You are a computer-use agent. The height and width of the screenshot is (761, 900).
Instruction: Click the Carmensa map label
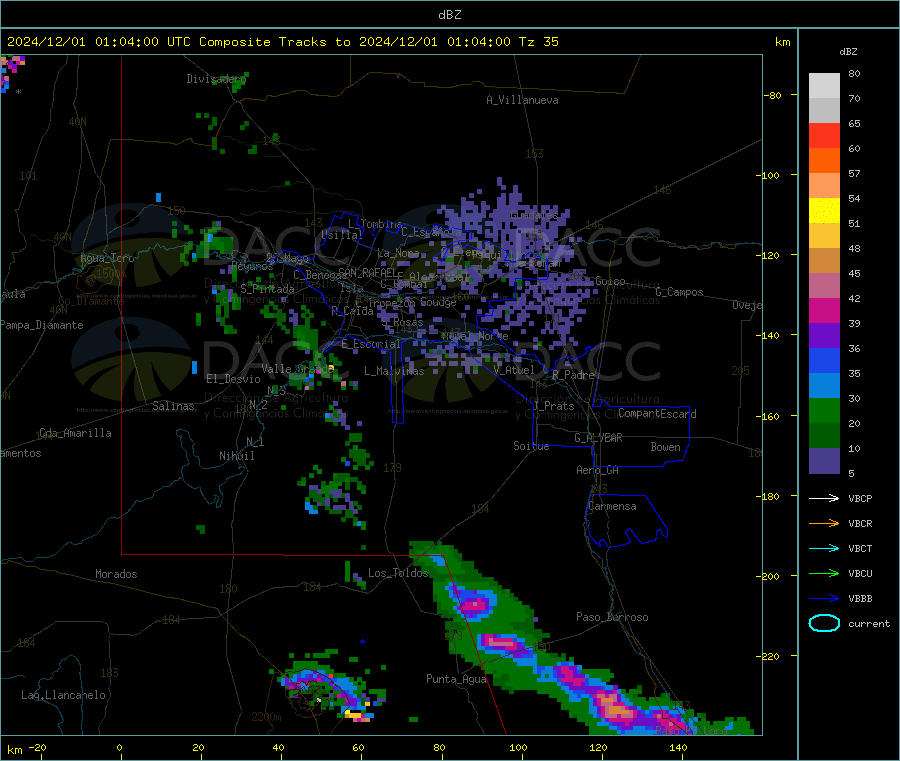click(x=612, y=506)
